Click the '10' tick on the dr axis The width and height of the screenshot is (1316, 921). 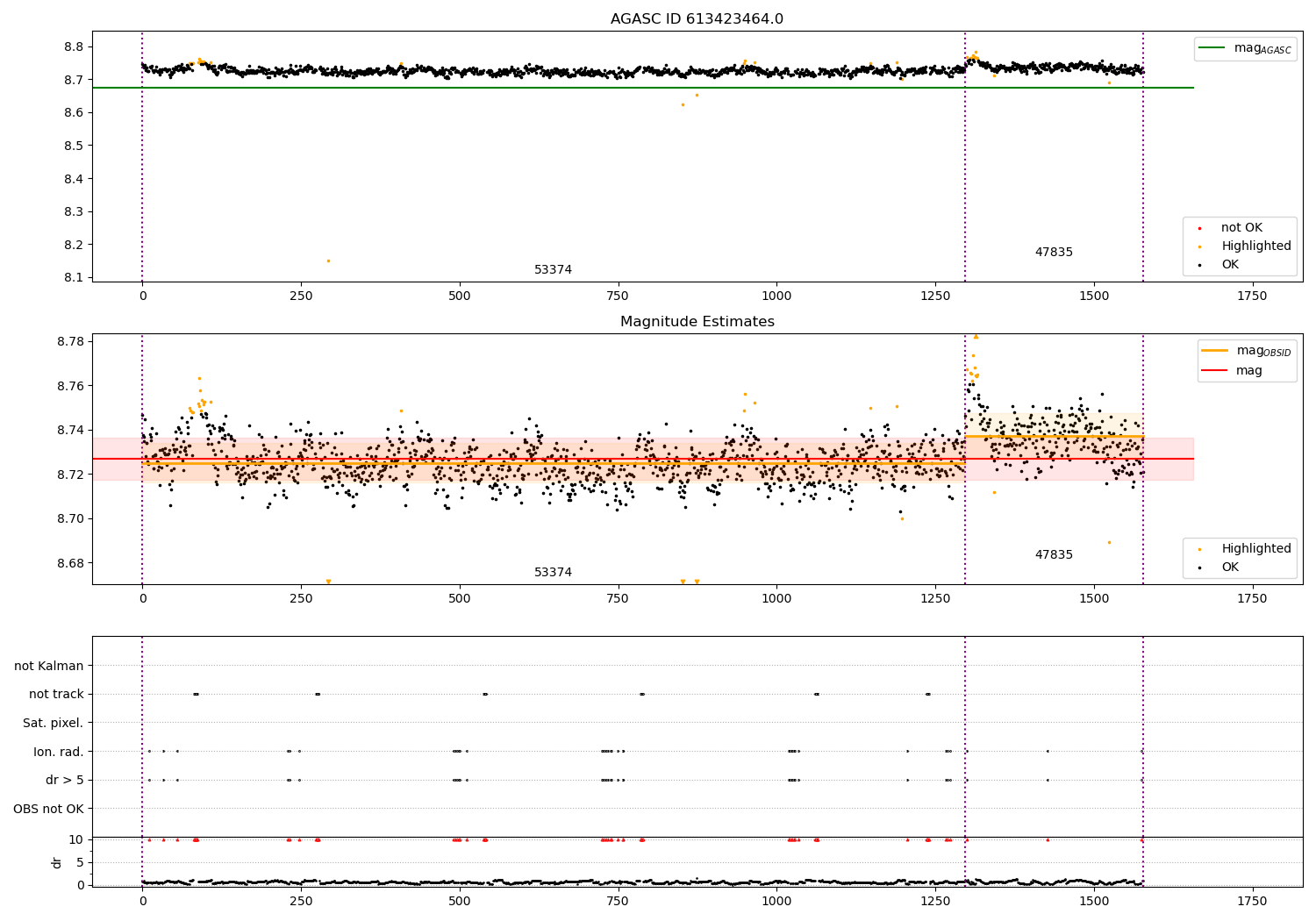76,839
